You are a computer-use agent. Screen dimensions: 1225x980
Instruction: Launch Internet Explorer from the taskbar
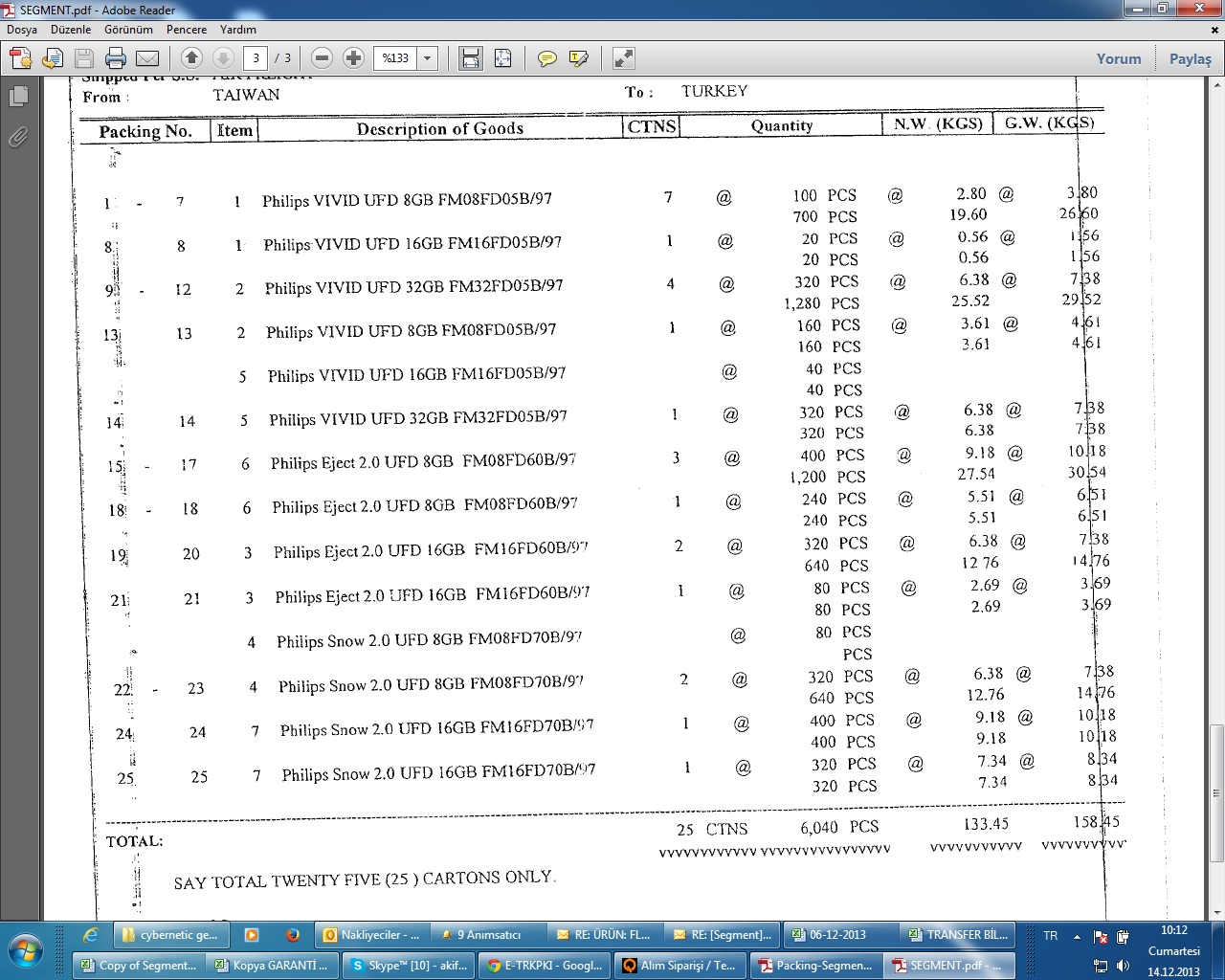tap(91, 935)
